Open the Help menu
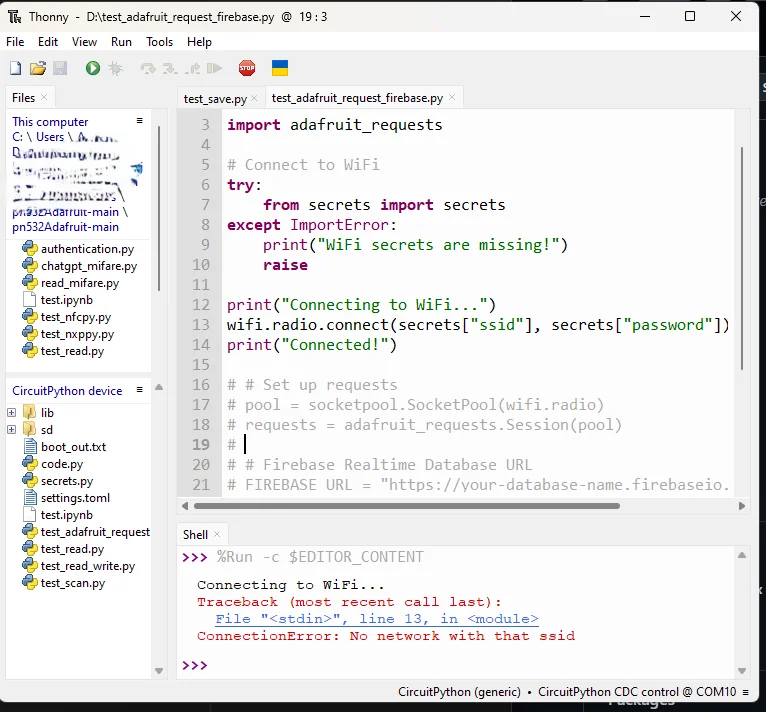Screen dimensions: 766x712 (199, 42)
